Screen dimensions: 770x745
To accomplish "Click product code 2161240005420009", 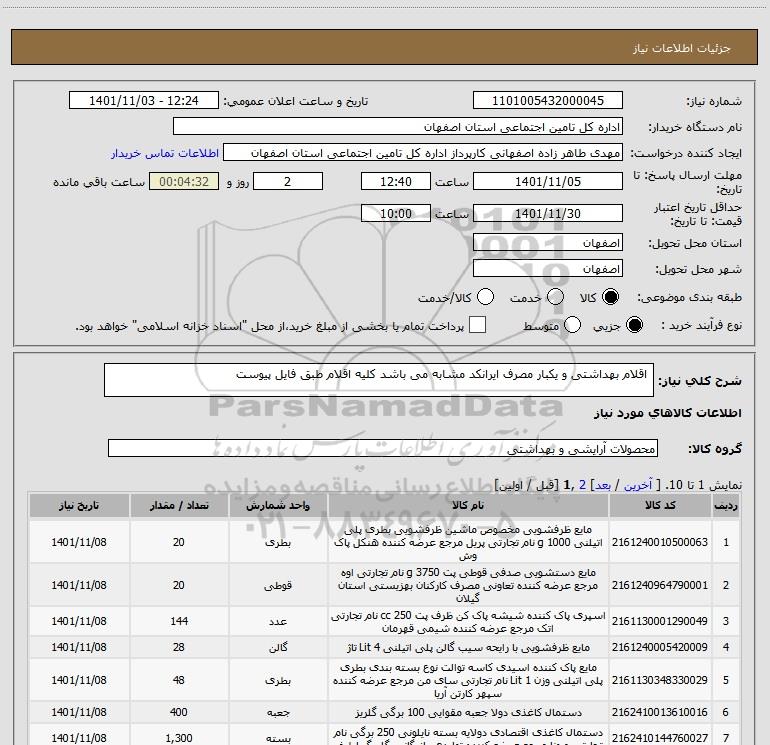I will click(660, 647).
